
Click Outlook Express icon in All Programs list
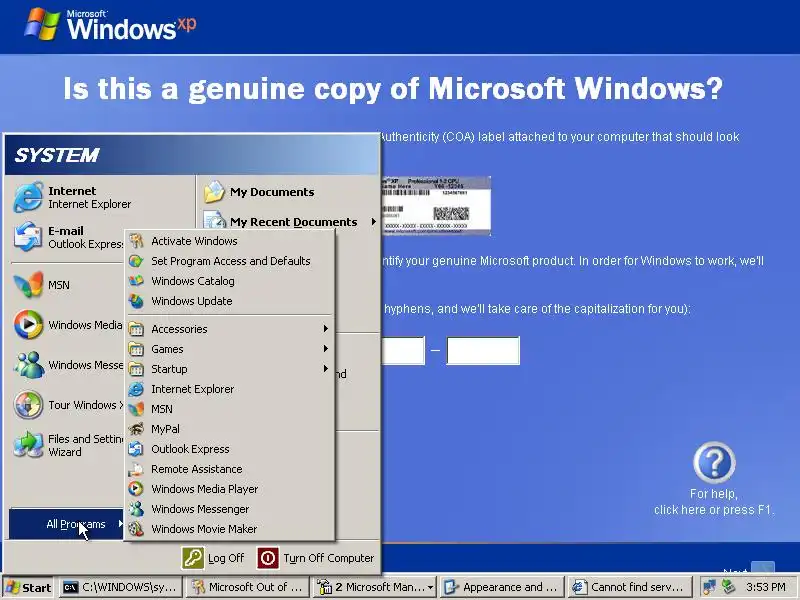[136, 449]
